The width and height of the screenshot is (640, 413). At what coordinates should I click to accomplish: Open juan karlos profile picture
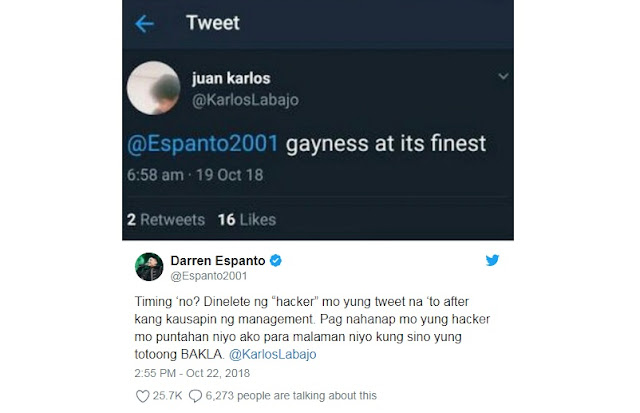[x=153, y=88]
